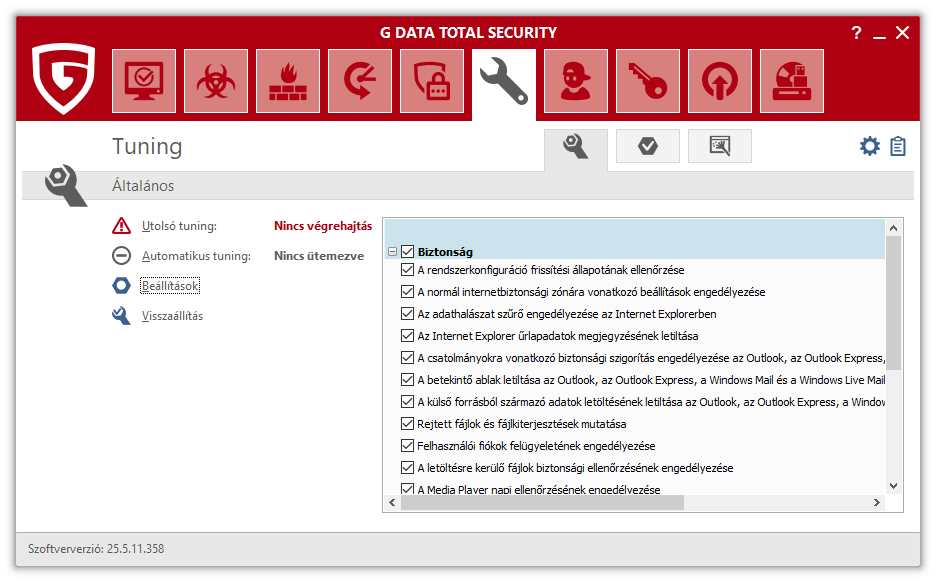The width and height of the screenshot is (936, 582).
Task: Uncheck Felhasználói fiókok felügyeletének engedélyezése
Action: (x=407, y=446)
